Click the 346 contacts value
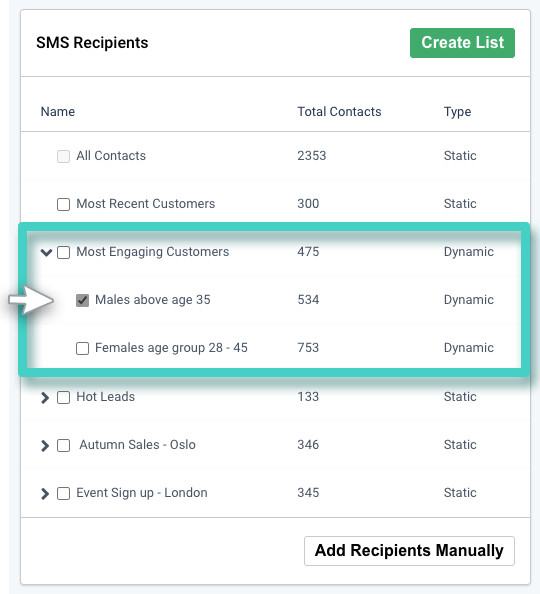Viewport: 540px width, 594px height. point(308,445)
